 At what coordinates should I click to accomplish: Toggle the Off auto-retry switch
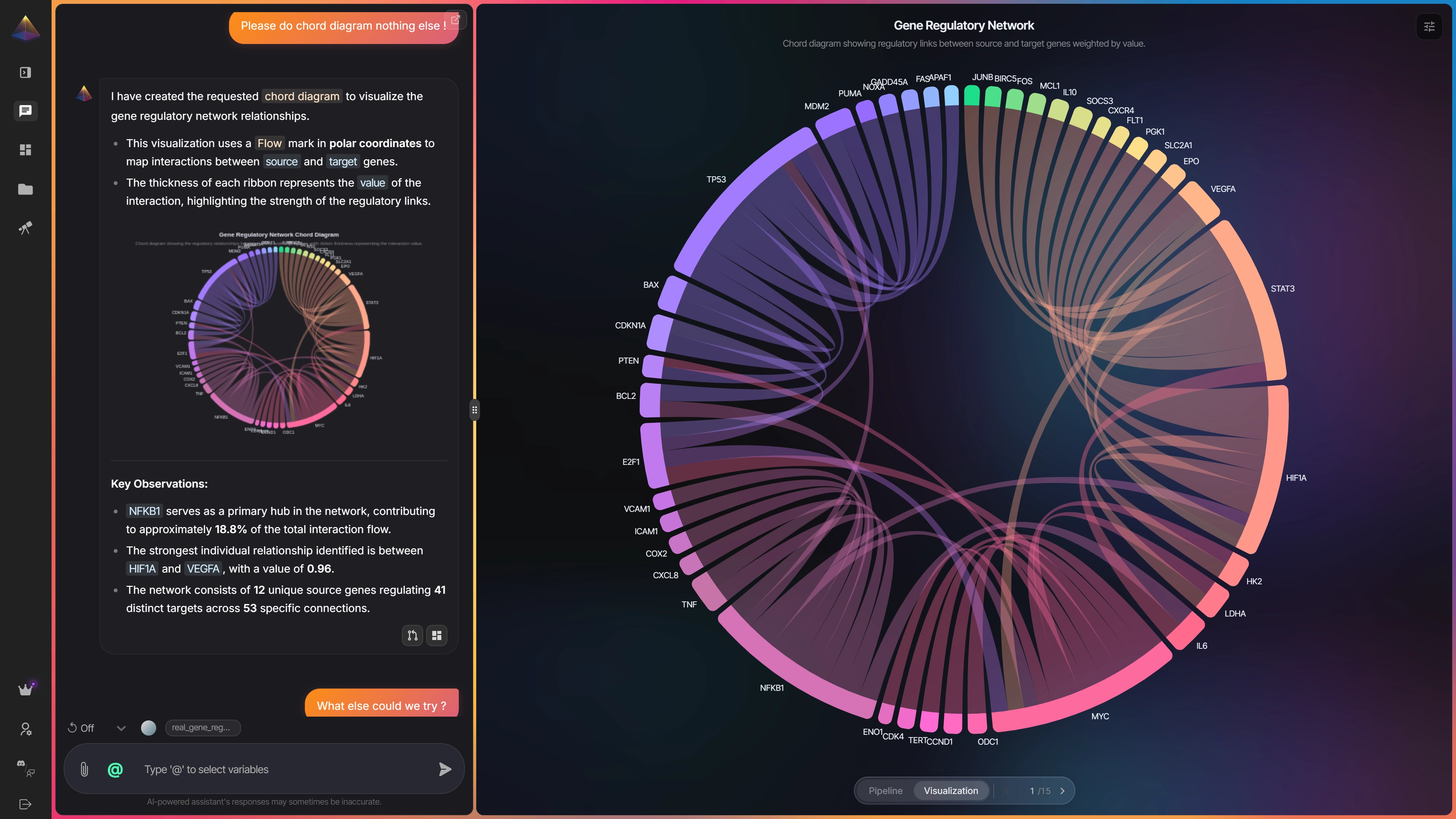point(81,728)
